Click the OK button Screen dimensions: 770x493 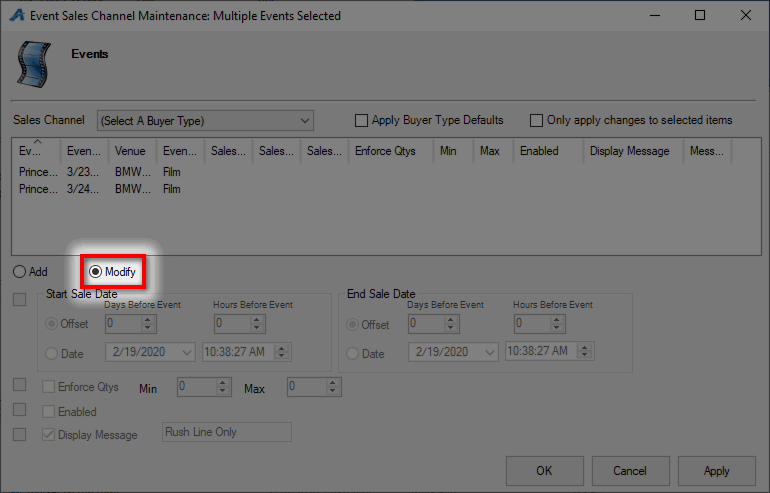tap(545, 471)
